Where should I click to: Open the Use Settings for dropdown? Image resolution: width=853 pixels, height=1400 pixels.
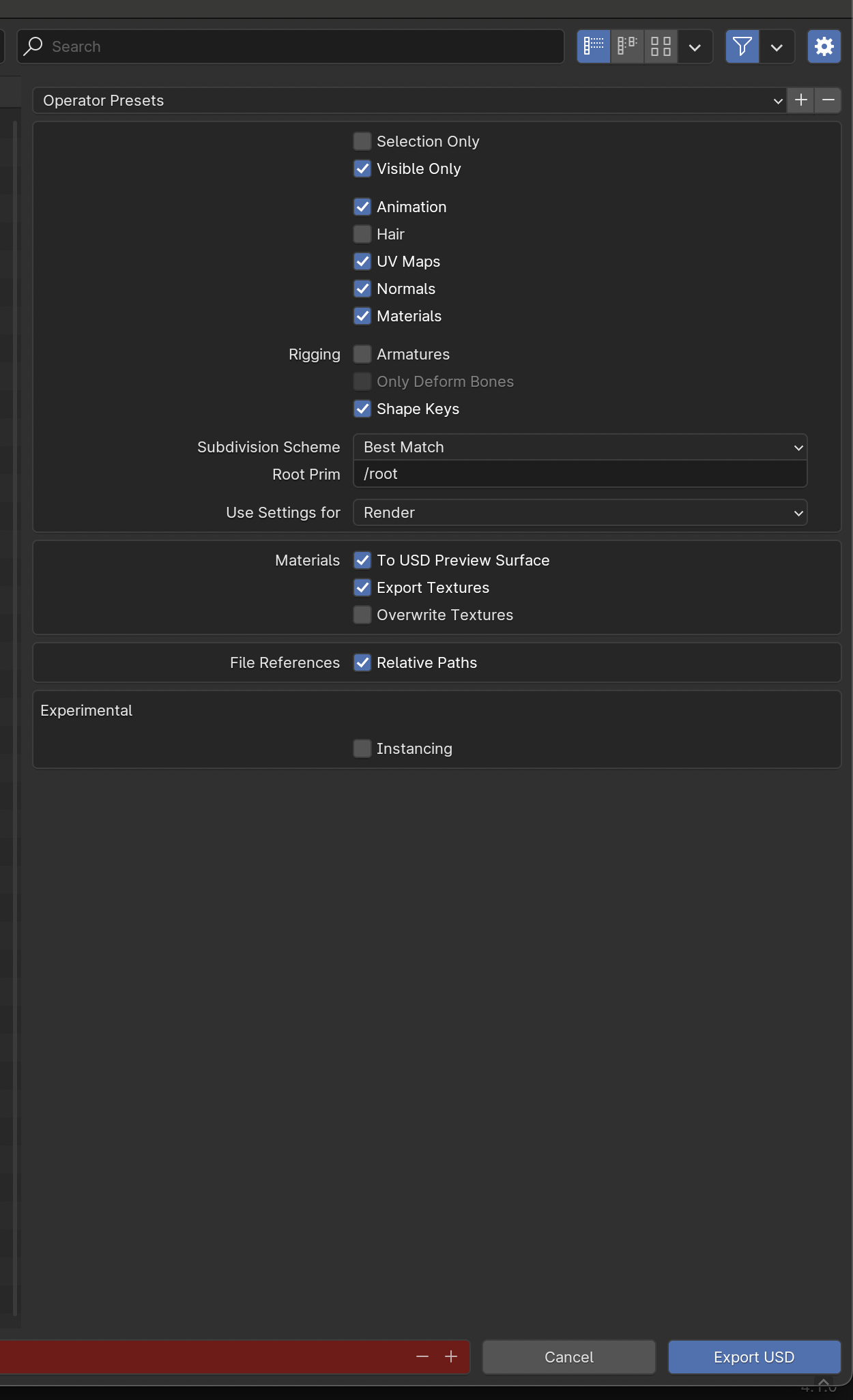pos(579,512)
